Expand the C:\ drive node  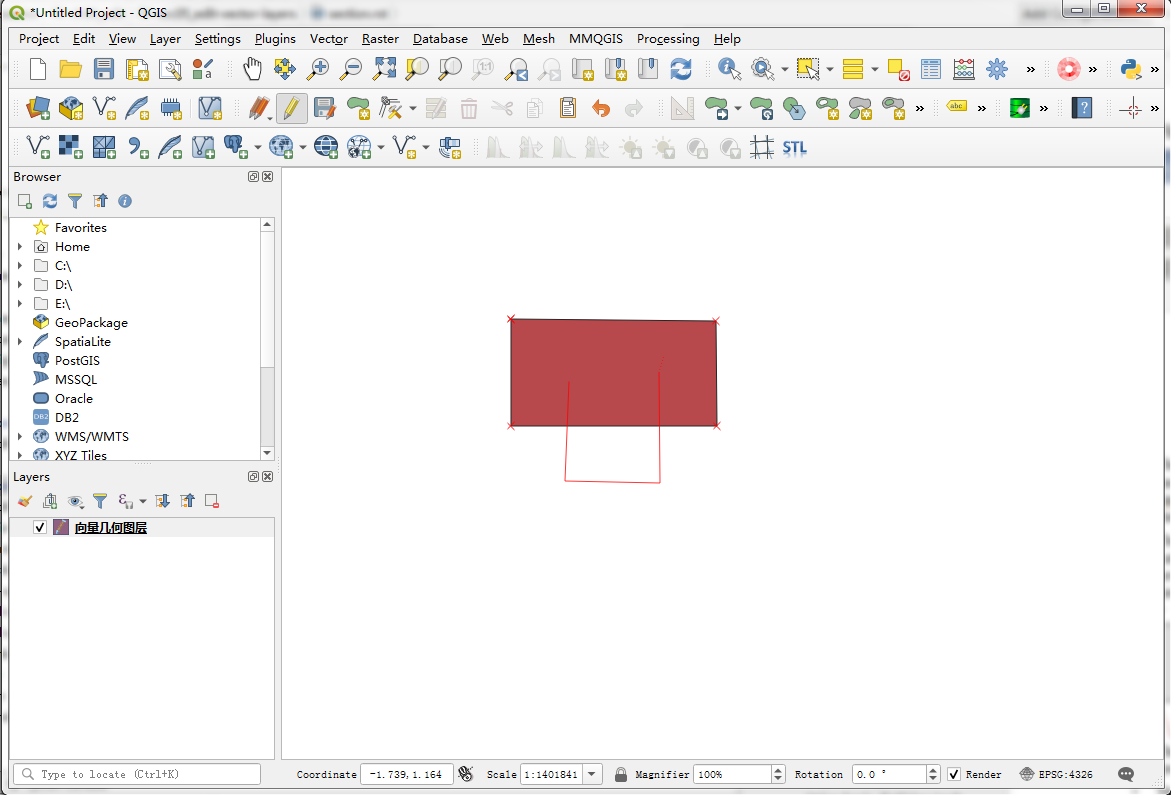pyautogui.click(x=20, y=266)
